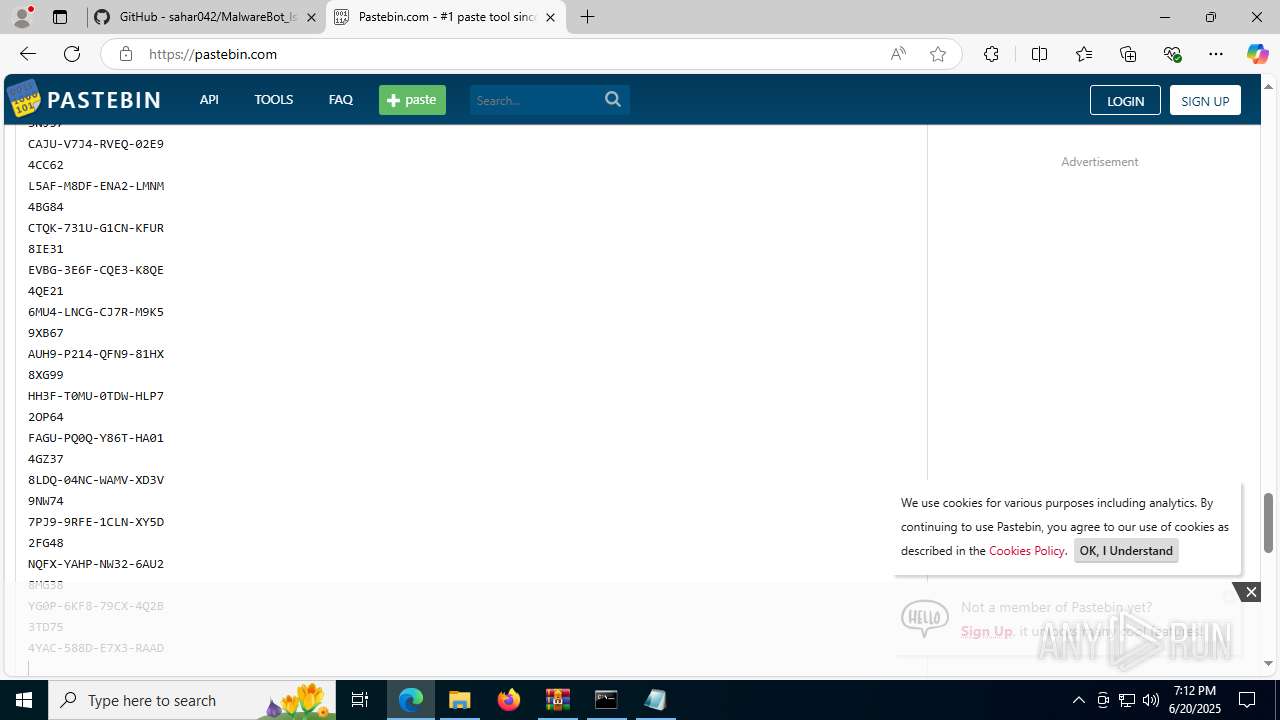Open Windows Start menu
Image resolution: width=1280 pixels, height=720 pixels.
(24, 700)
